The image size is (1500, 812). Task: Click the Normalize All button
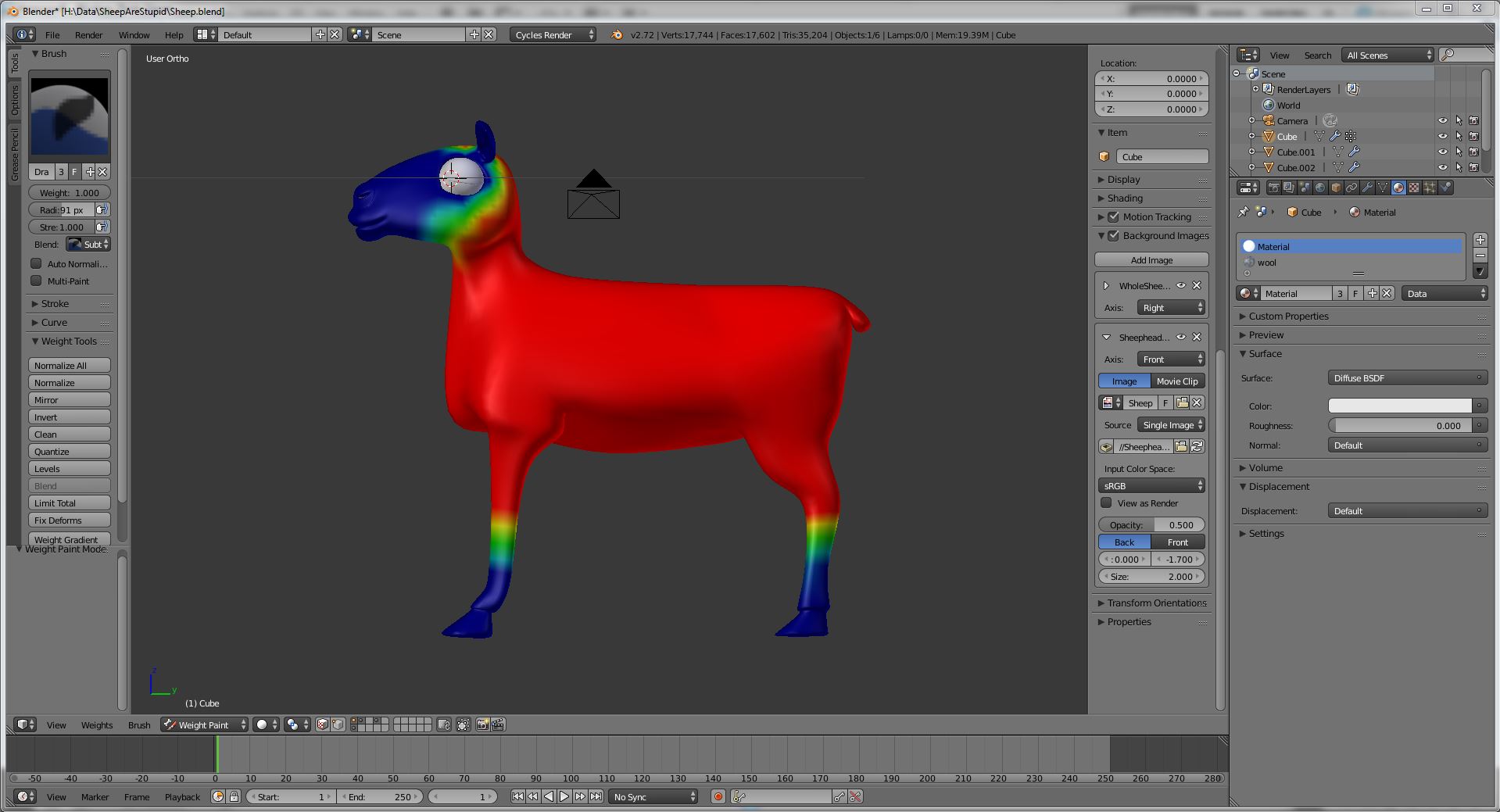(x=70, y=365)
